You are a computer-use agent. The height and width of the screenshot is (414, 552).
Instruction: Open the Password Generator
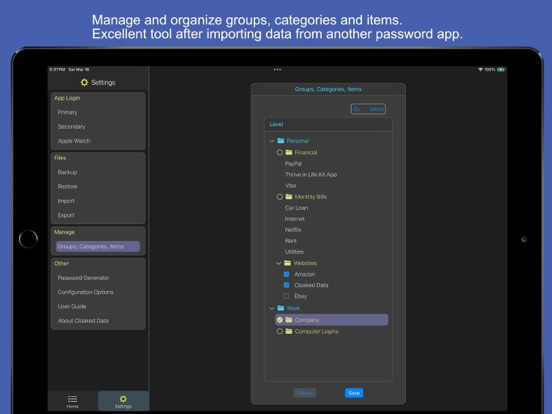[x=83, y=278]
